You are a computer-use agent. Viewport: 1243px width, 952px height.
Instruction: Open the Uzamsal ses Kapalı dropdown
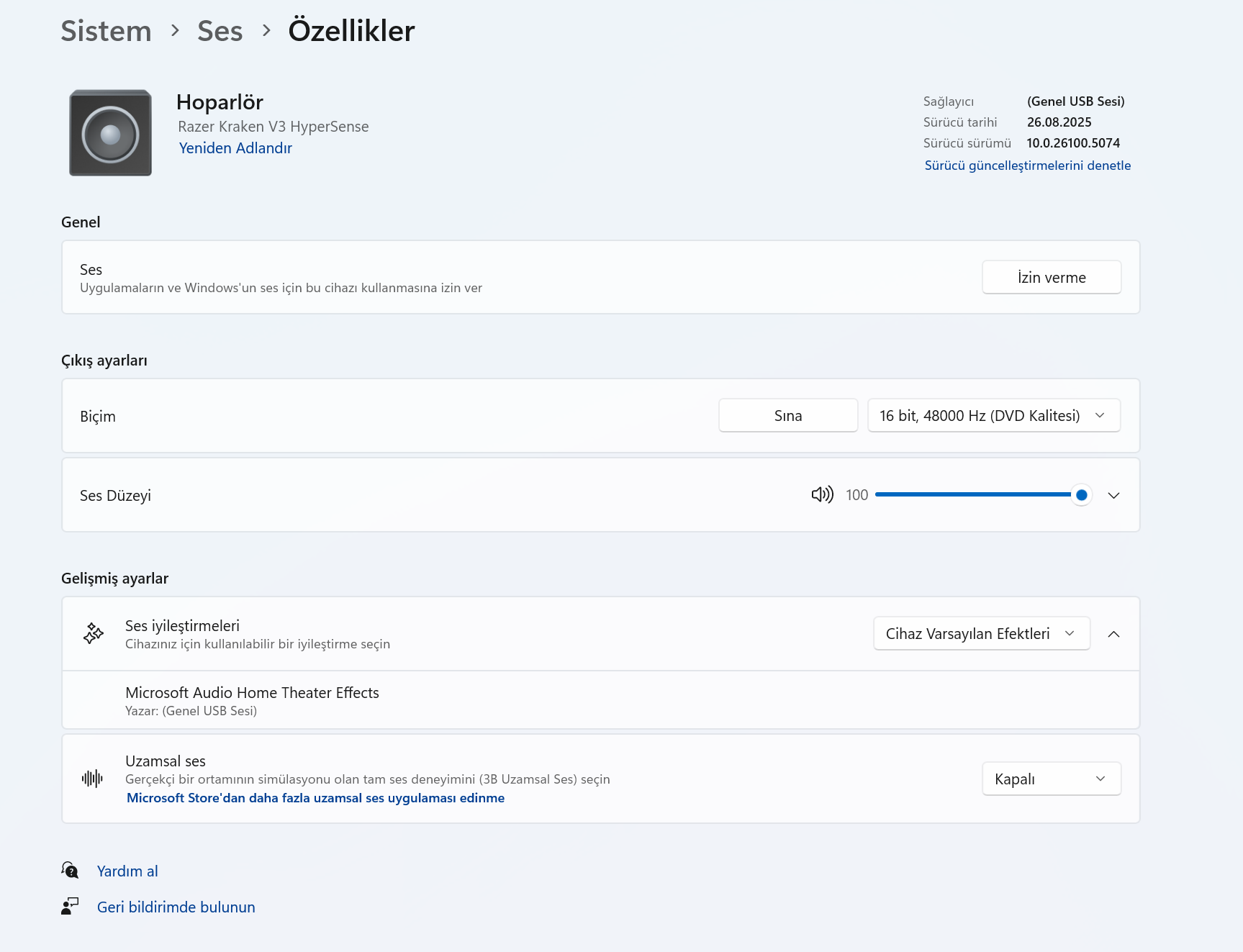tap(1052, 779)
